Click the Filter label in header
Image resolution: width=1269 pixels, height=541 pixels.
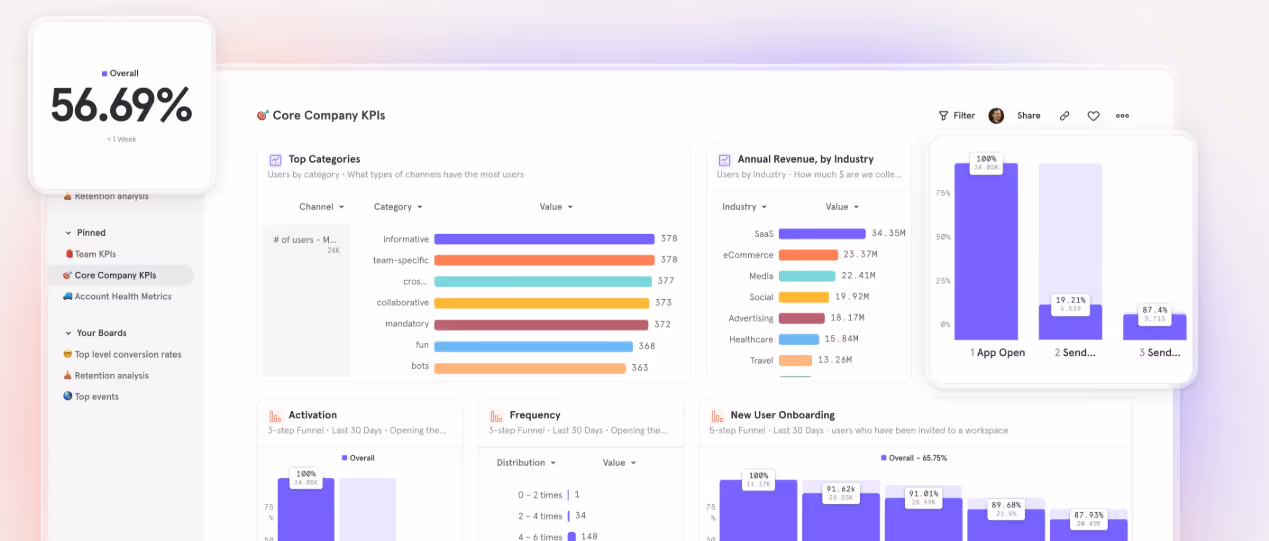(x=964, y=116)
